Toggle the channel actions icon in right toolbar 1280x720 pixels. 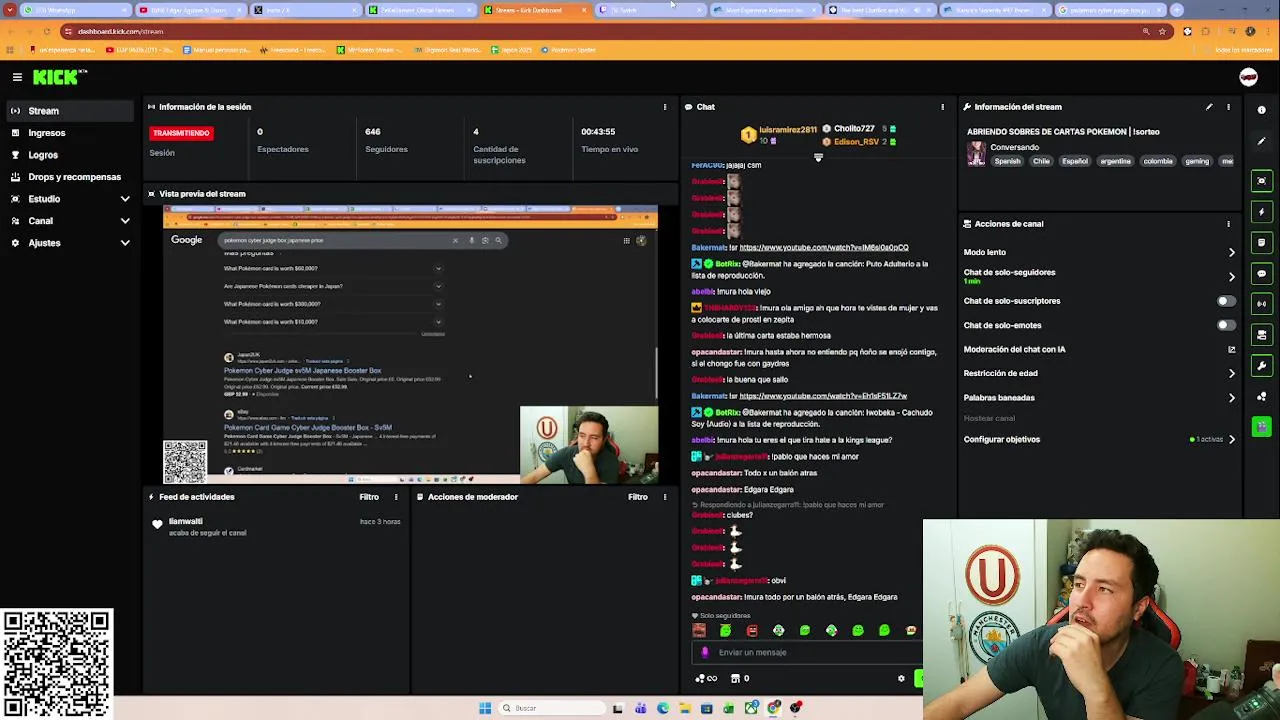pos(1262,335)
